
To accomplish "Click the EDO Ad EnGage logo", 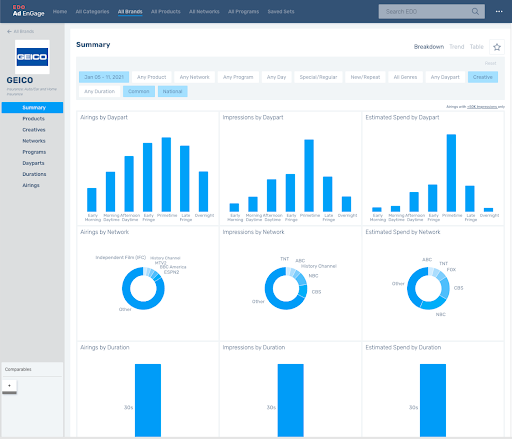I will tap(28, 11).
